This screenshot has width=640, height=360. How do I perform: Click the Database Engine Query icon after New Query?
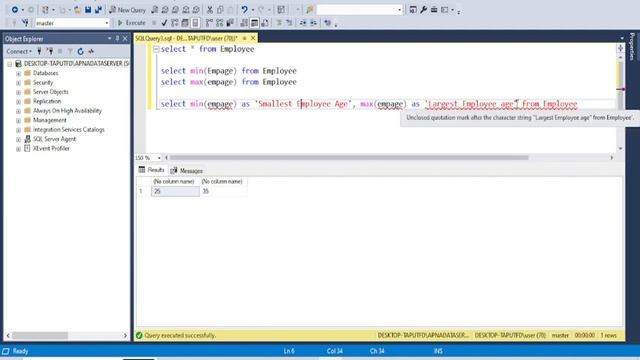[155, 9]
